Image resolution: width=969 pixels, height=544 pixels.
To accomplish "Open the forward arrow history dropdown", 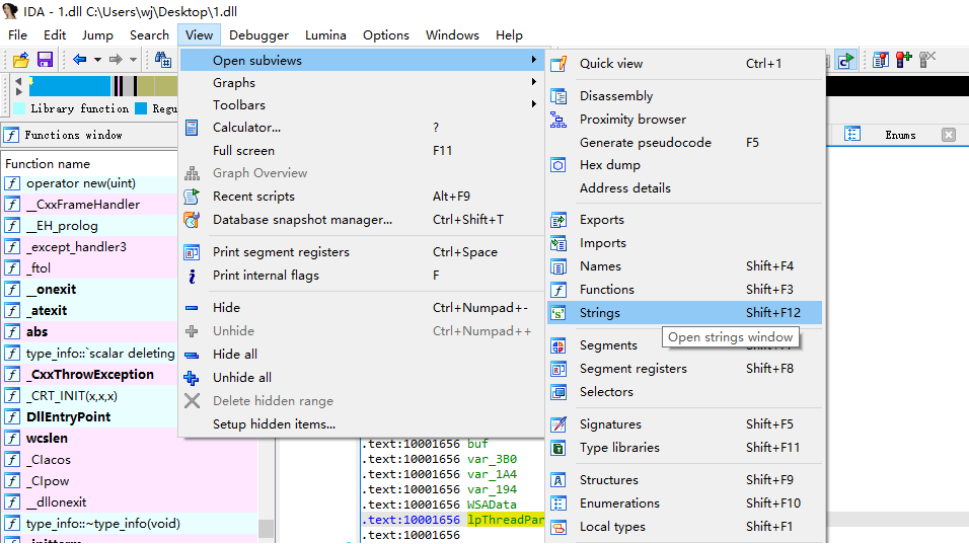I will point(133,60).
